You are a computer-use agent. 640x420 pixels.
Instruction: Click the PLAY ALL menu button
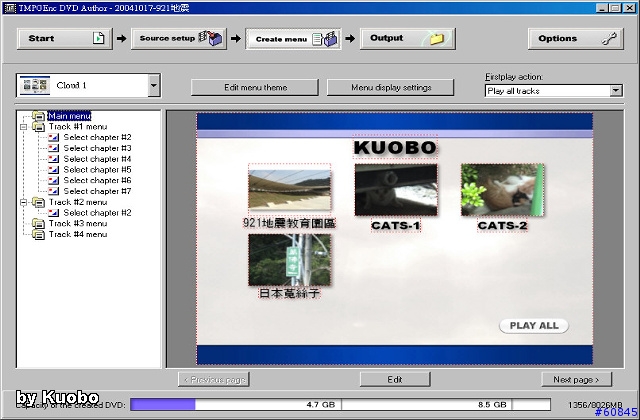click(x=534, y=326)
